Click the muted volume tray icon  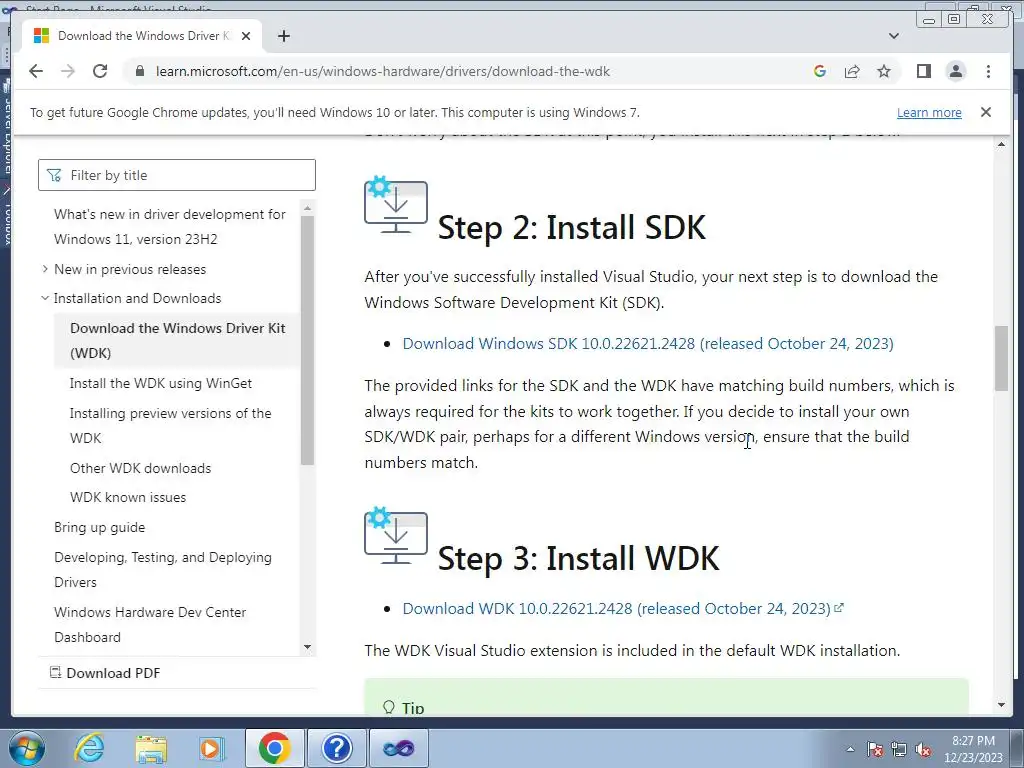coord(923,749)
